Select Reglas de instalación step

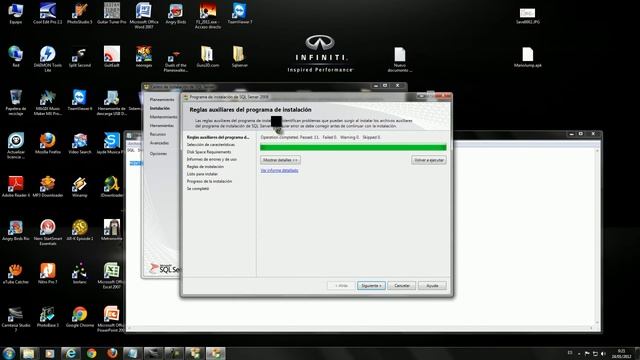205,167
